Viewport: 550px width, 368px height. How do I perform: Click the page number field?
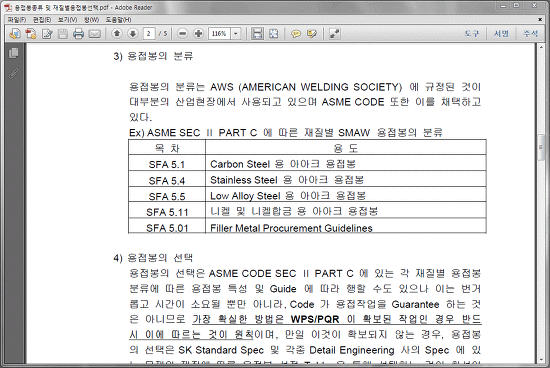click(149, 34)
